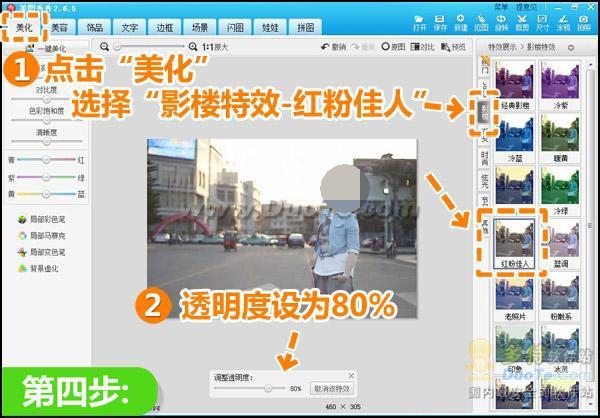Toggle the 原图 original image view
Screen dimensions: 600x418
pos(393,47)
